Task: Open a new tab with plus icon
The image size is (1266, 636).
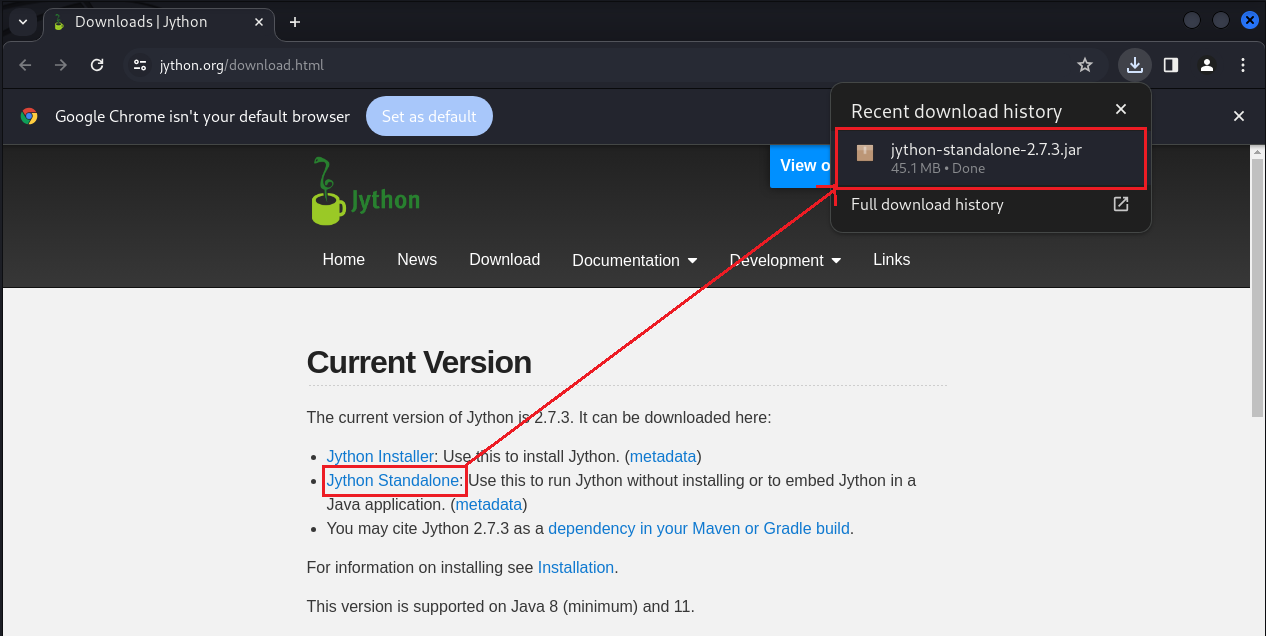Action: [x=295, y=22]
